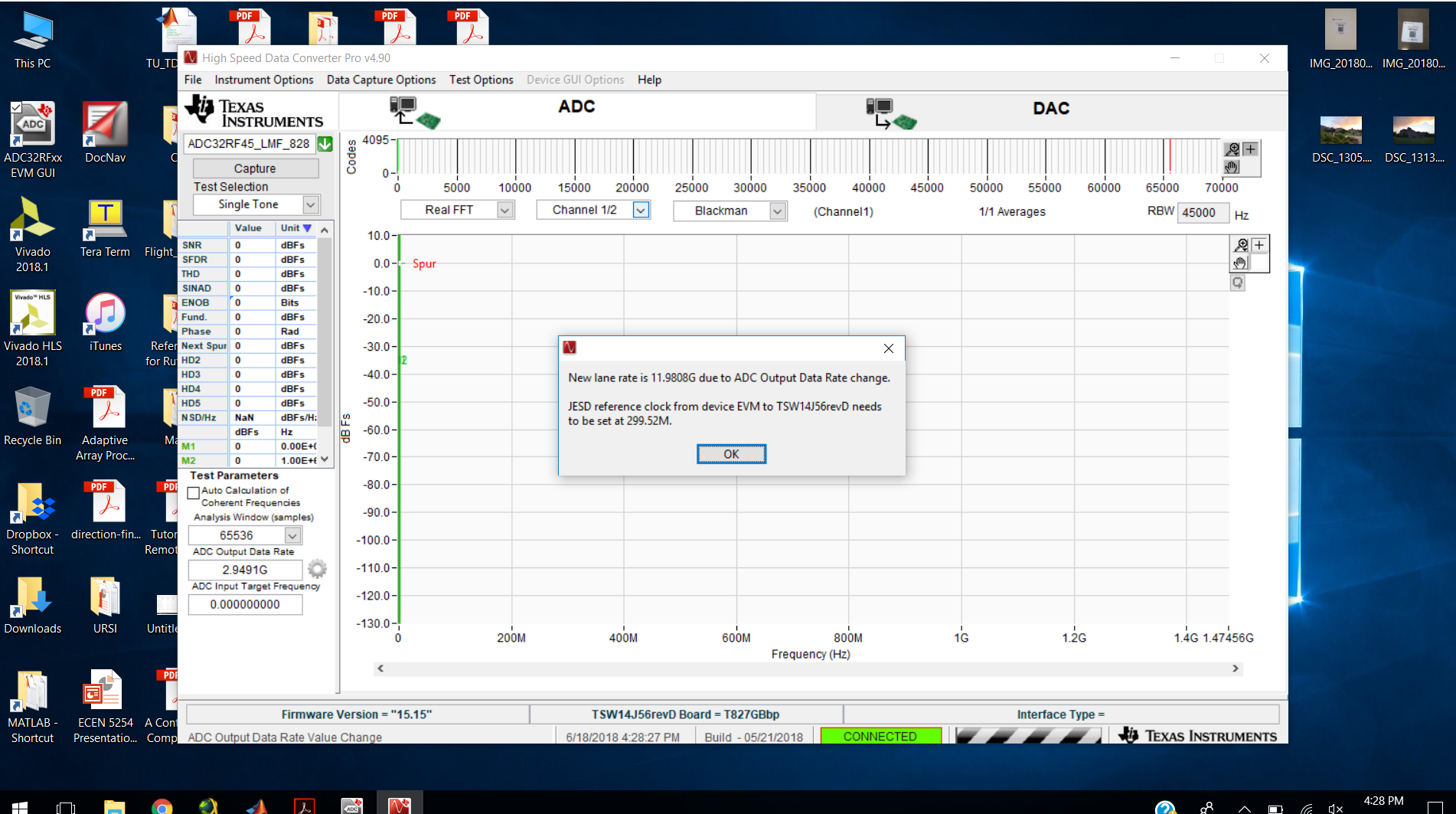
Task: Click the FFT graph scroll right arrow
Action: [x=1236, y=669]
